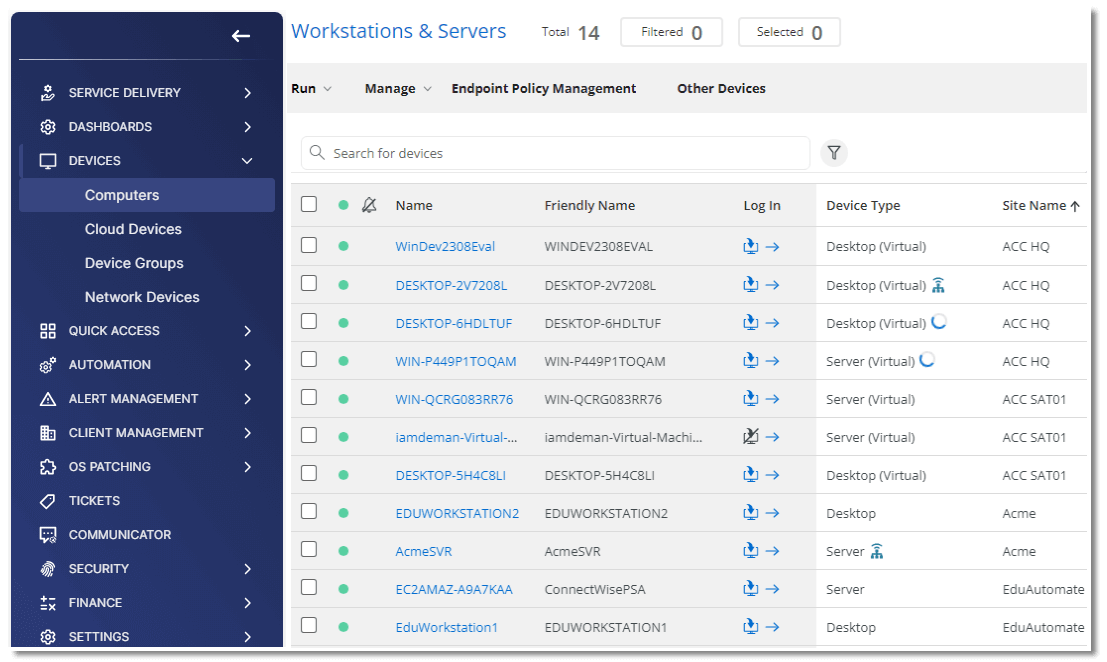Click the network probe icon next to AcmeSVR Server
The image size is (1107, 662).
[877, 551]
